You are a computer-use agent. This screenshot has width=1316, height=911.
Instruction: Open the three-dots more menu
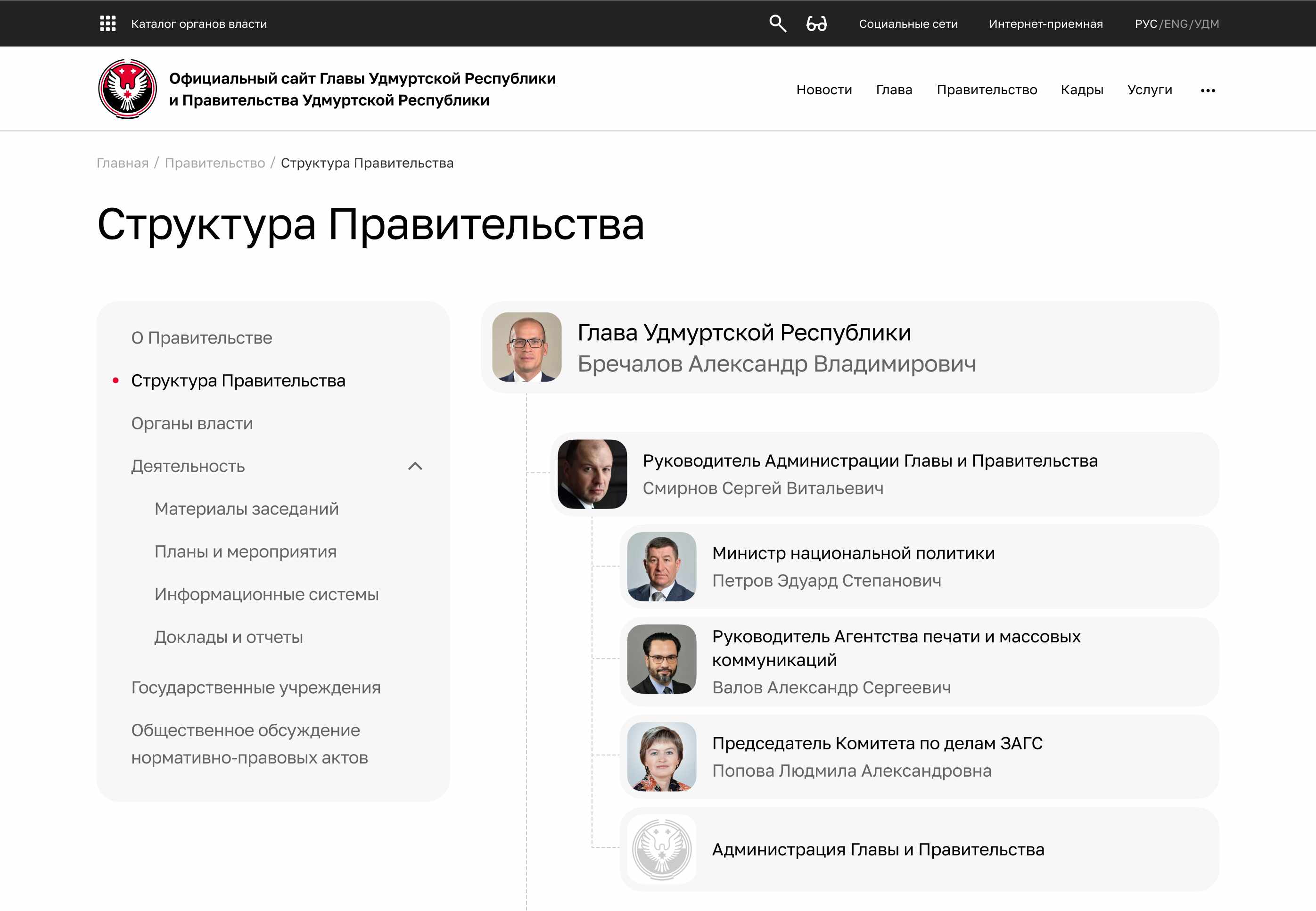click(x=1207, y=90)
